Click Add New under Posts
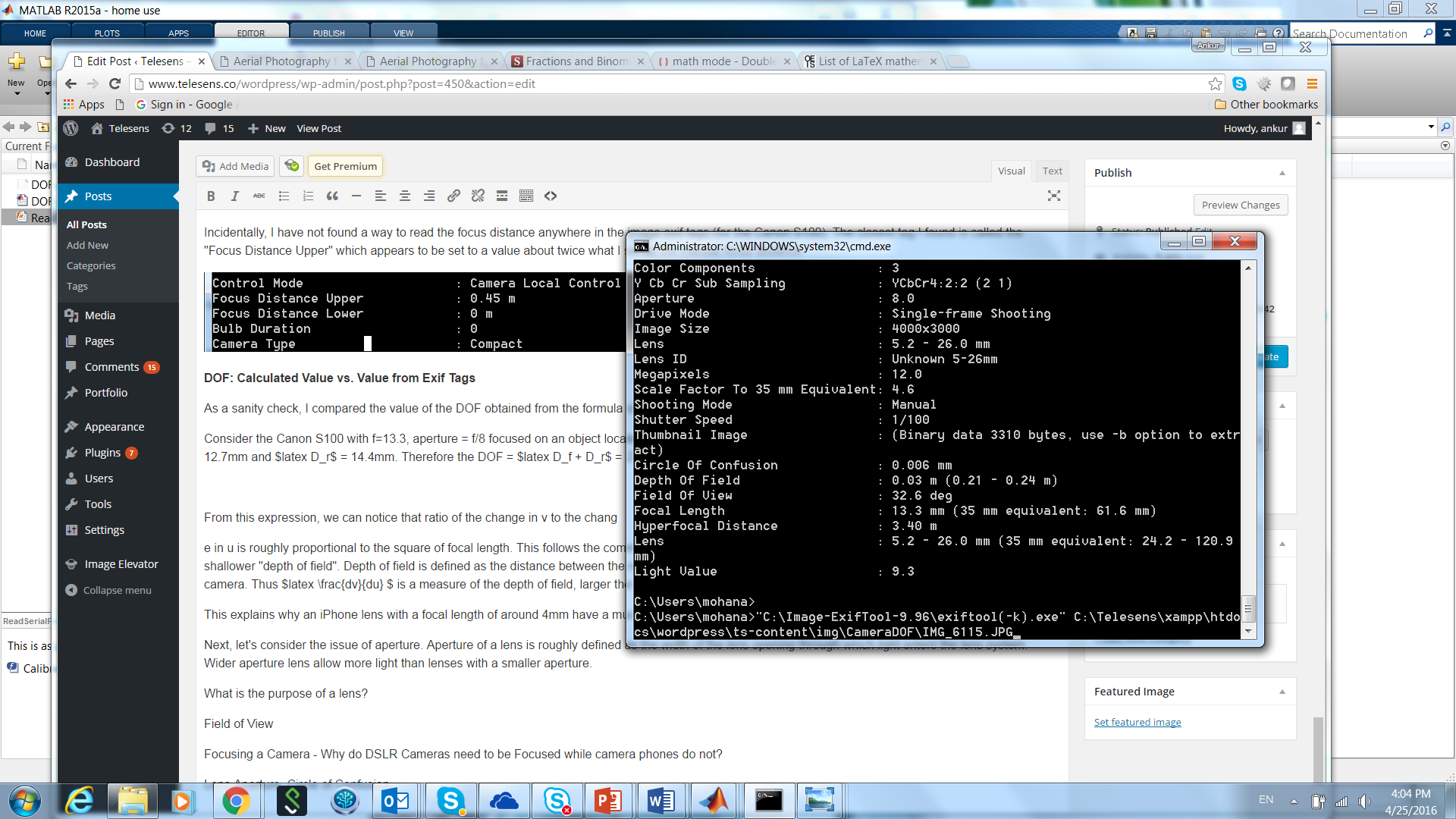 (x=87, y=245)
